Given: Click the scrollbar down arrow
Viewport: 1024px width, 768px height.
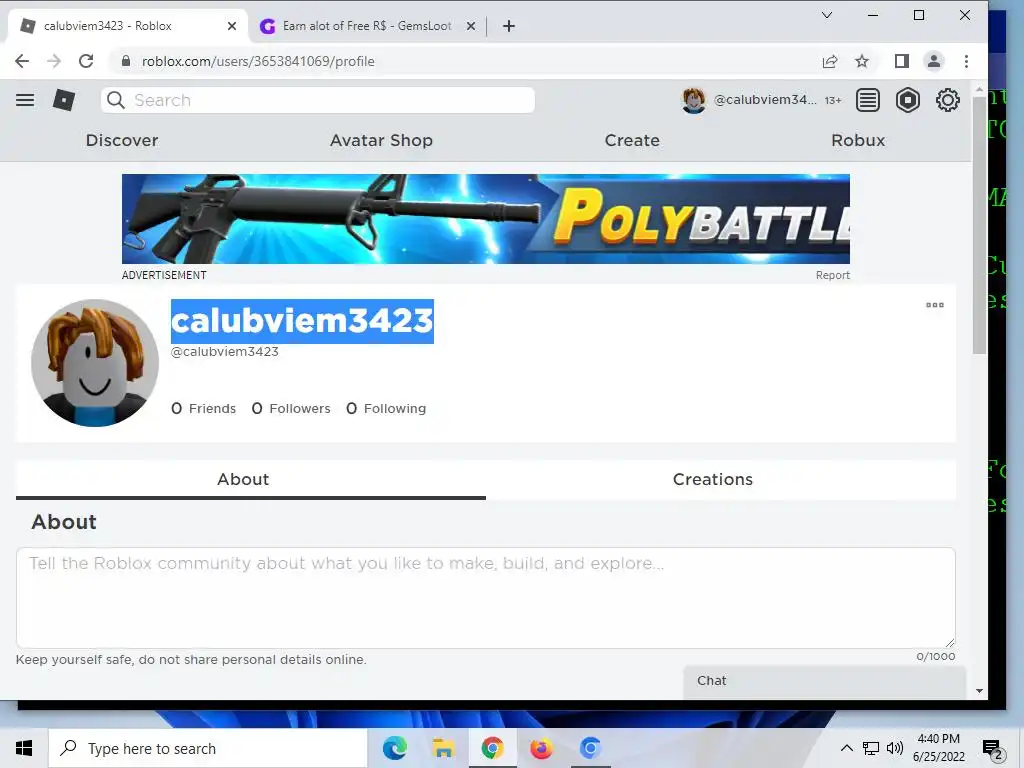Looking at the screenshot, I should pos(979,690).
